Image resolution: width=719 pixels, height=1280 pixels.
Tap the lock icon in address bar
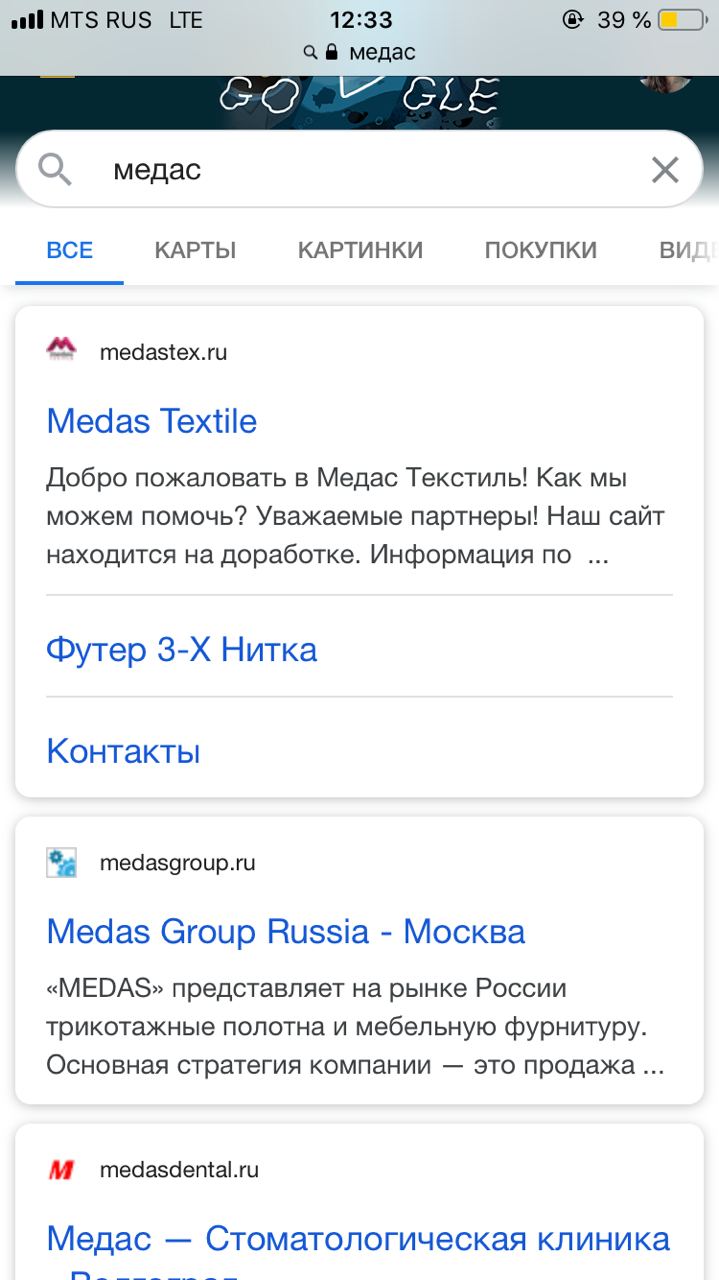333,52
